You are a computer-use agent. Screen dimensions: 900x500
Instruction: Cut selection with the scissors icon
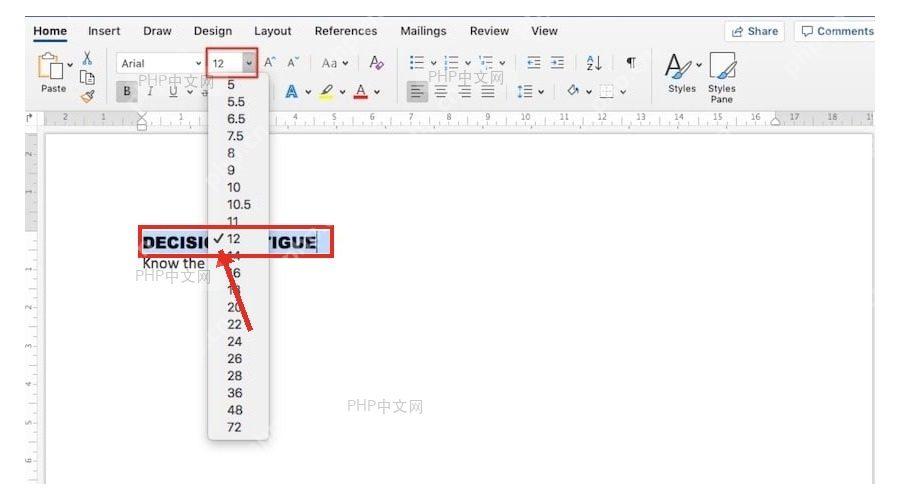[x=87, y=58]
